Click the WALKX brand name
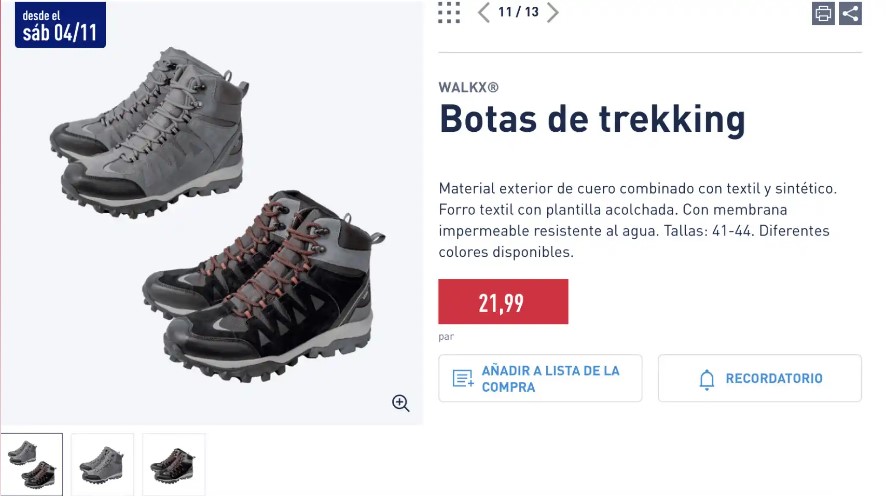 coord(468,87)
